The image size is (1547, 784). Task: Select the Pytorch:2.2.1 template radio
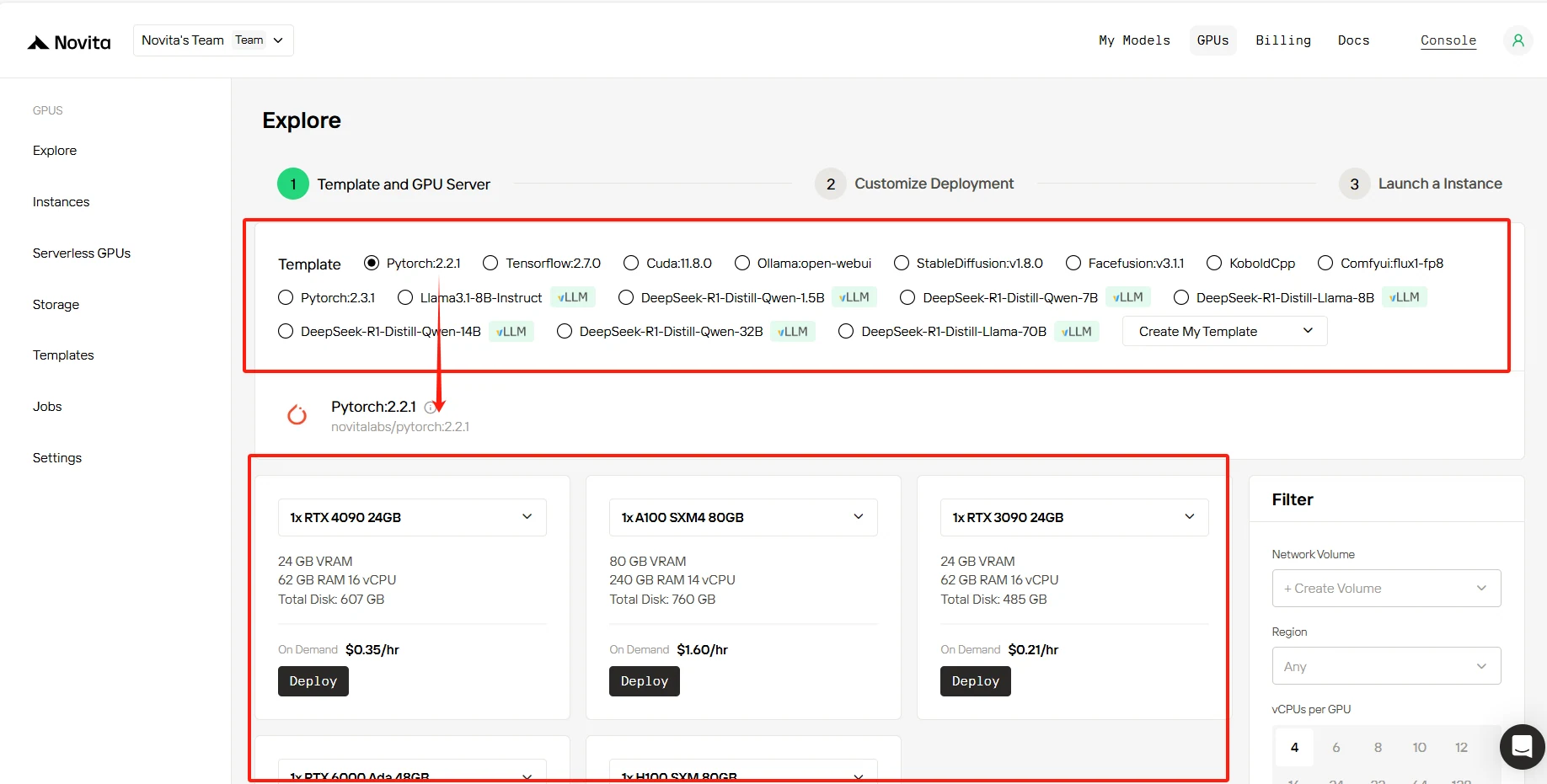point(372,263)
